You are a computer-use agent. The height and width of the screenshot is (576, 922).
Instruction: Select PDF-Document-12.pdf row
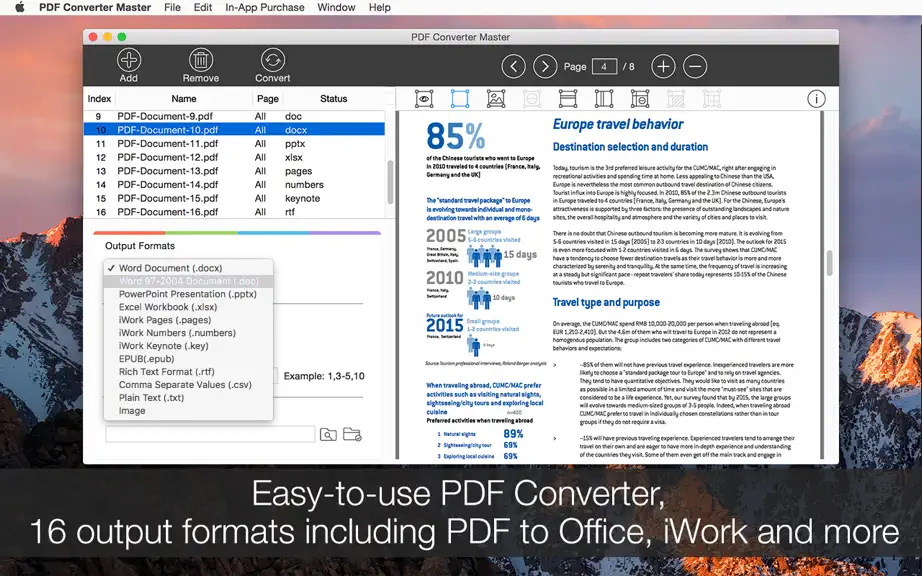point(234,157)
